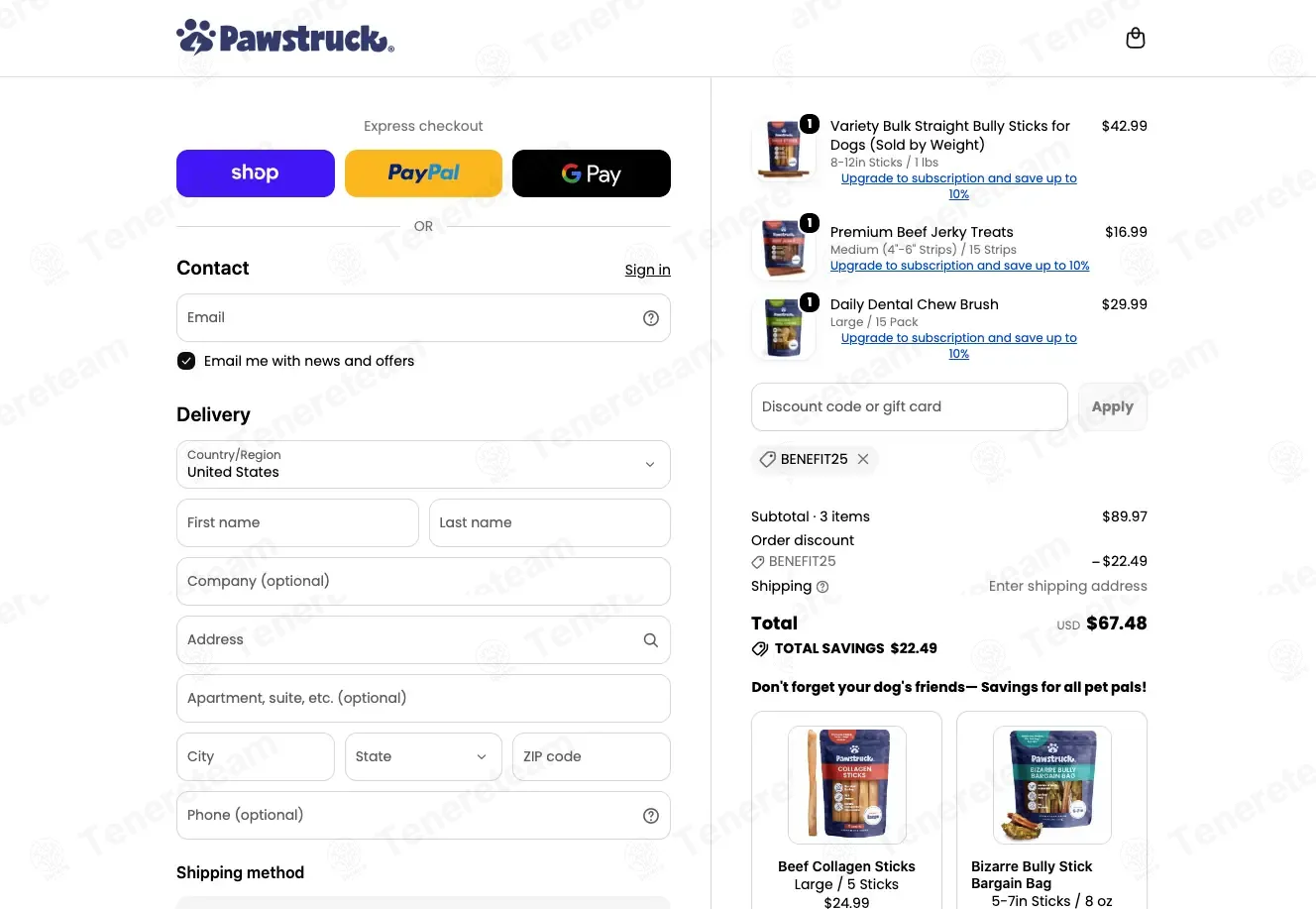The image size is (1316, 909).
Task: Open the Country/Region dropdown
Action: click(423, 464)
